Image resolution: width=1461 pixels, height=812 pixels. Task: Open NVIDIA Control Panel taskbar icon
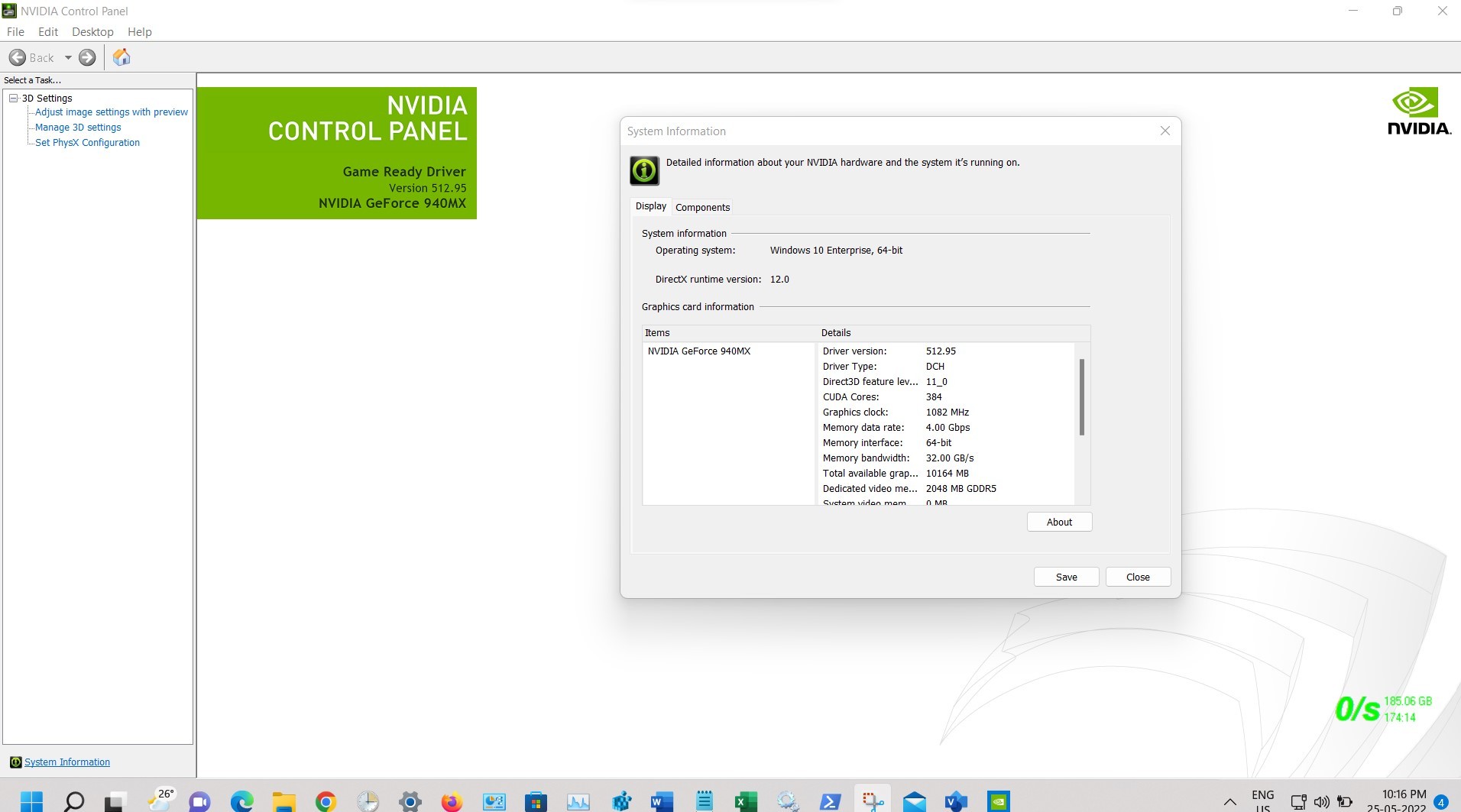(998, 801)
